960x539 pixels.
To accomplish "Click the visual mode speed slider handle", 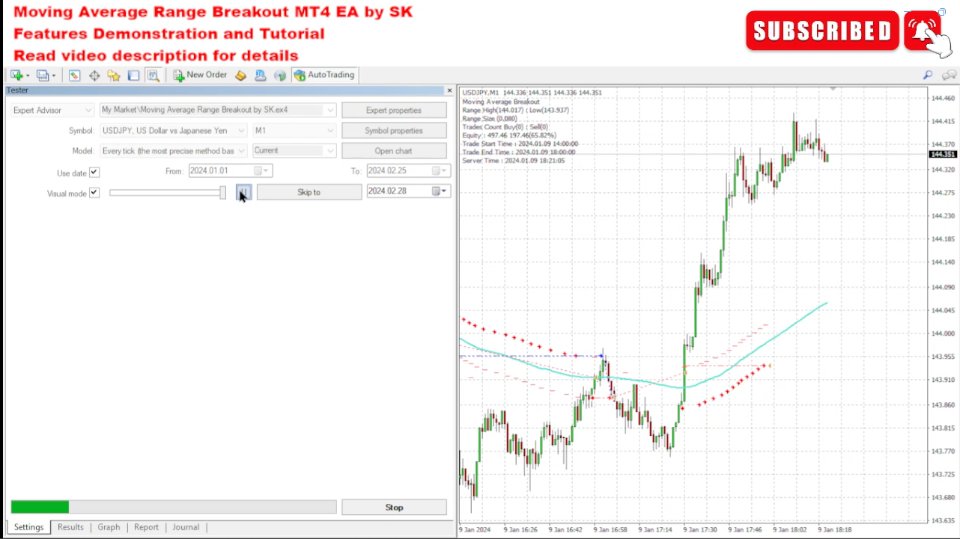I will [223, 192].
